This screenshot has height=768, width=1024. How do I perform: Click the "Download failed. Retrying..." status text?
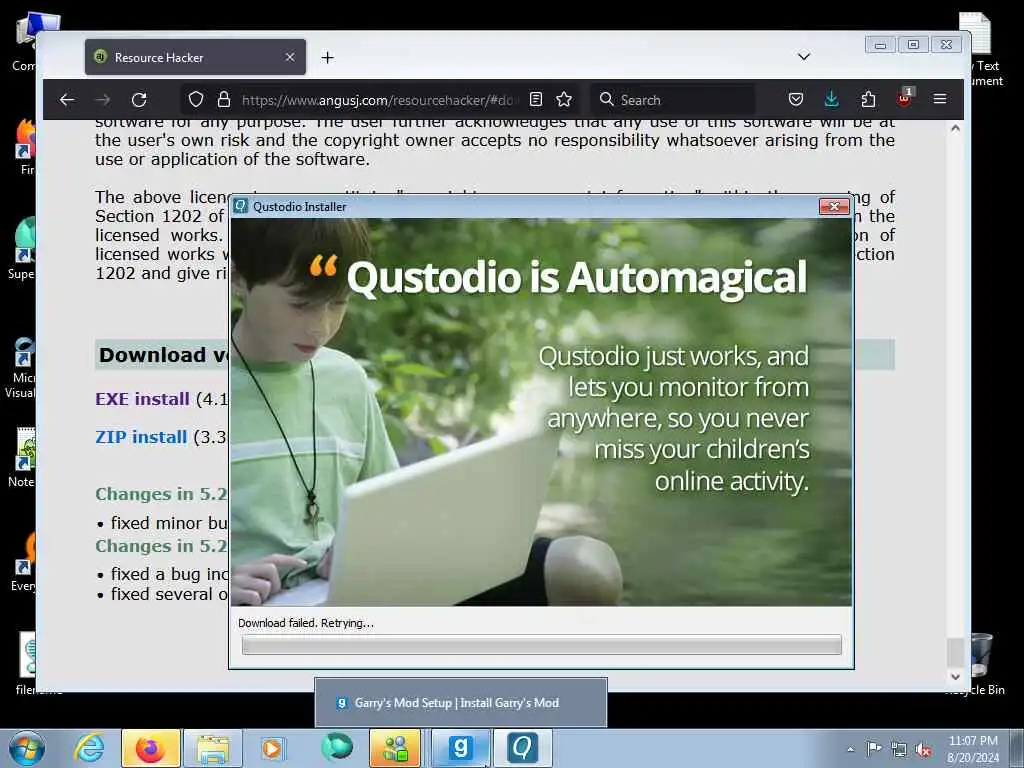306,623
